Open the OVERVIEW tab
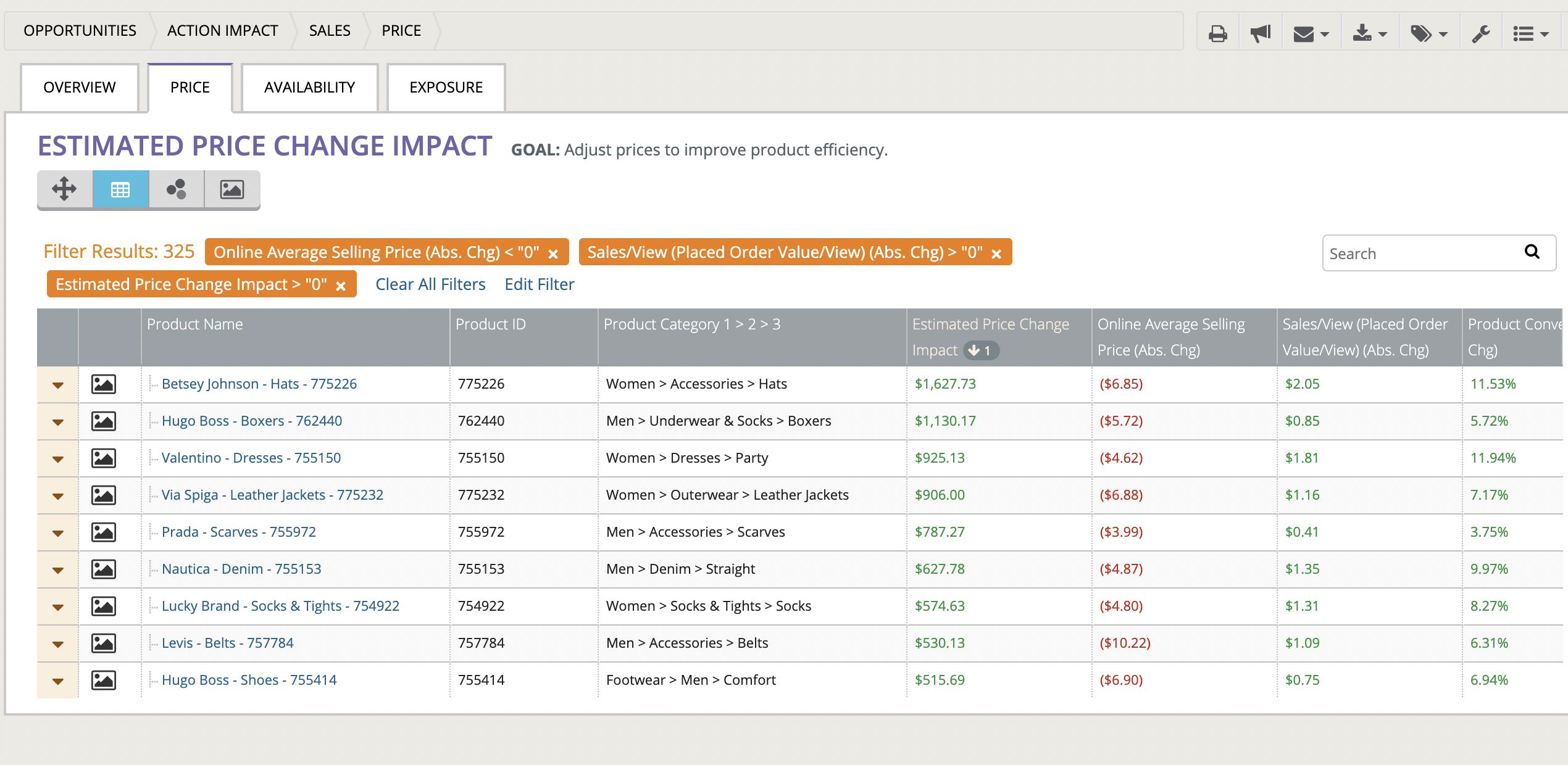Image resolution: width=1568 pixels, height=765 pixels. point(80,88)
